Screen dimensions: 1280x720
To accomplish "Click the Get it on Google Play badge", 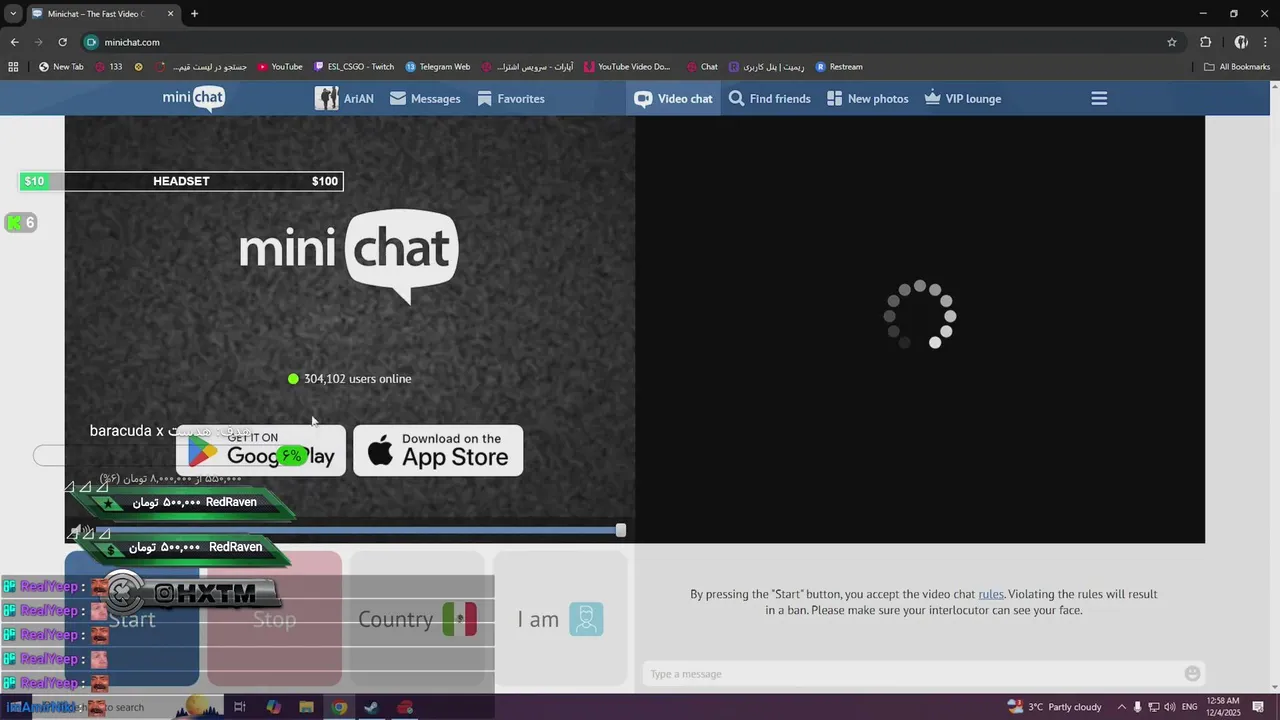I will coord(261,450).
